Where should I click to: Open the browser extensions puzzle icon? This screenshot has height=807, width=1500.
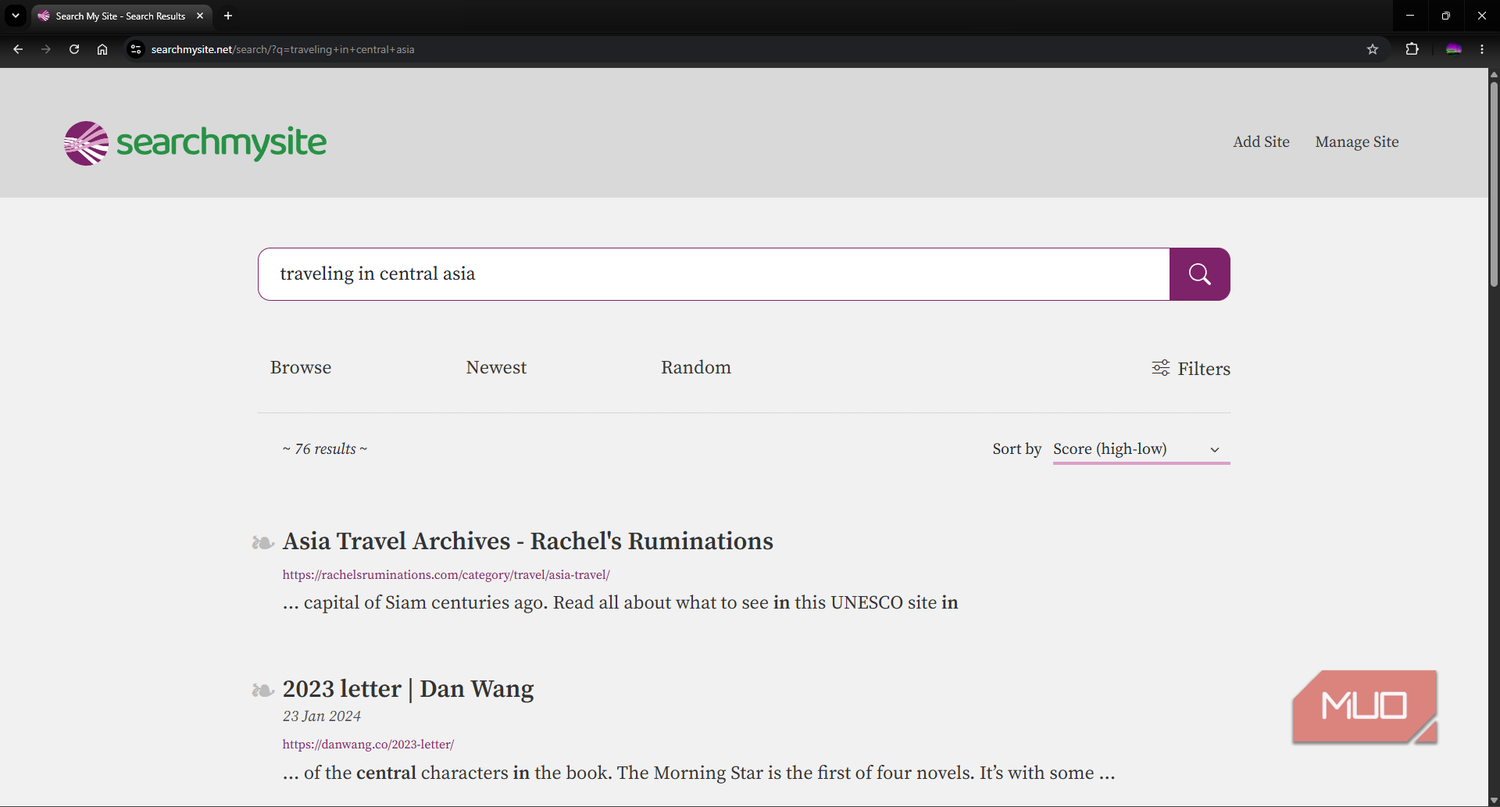(x=1412, y=49)
